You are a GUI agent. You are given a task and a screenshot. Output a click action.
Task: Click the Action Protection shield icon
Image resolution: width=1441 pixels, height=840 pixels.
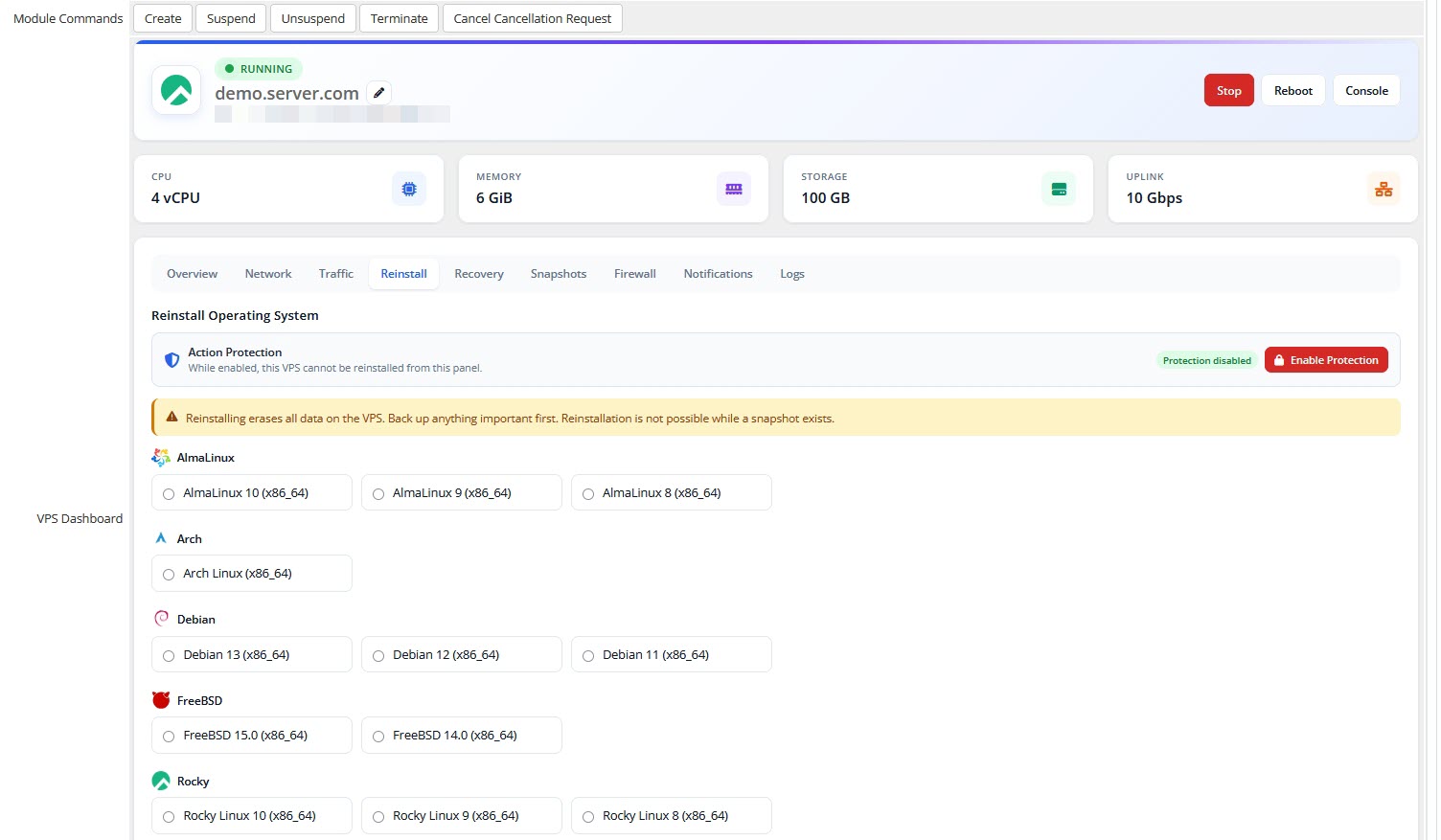pos(172,360)
